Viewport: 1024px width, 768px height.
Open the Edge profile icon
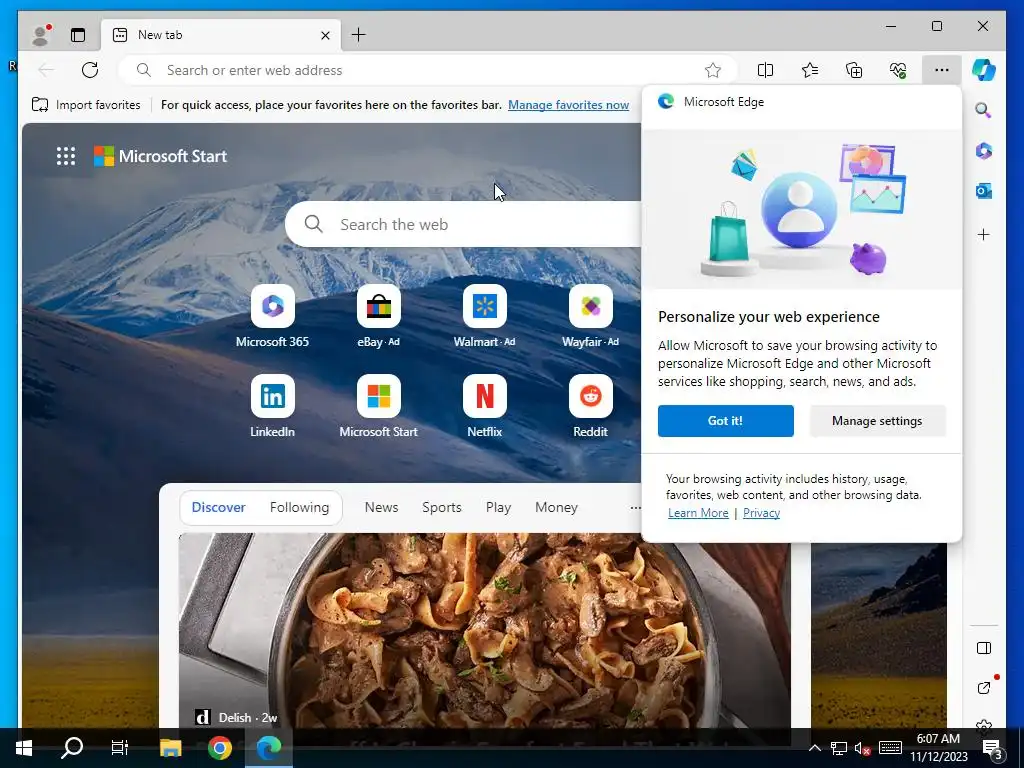click(41, 35)
